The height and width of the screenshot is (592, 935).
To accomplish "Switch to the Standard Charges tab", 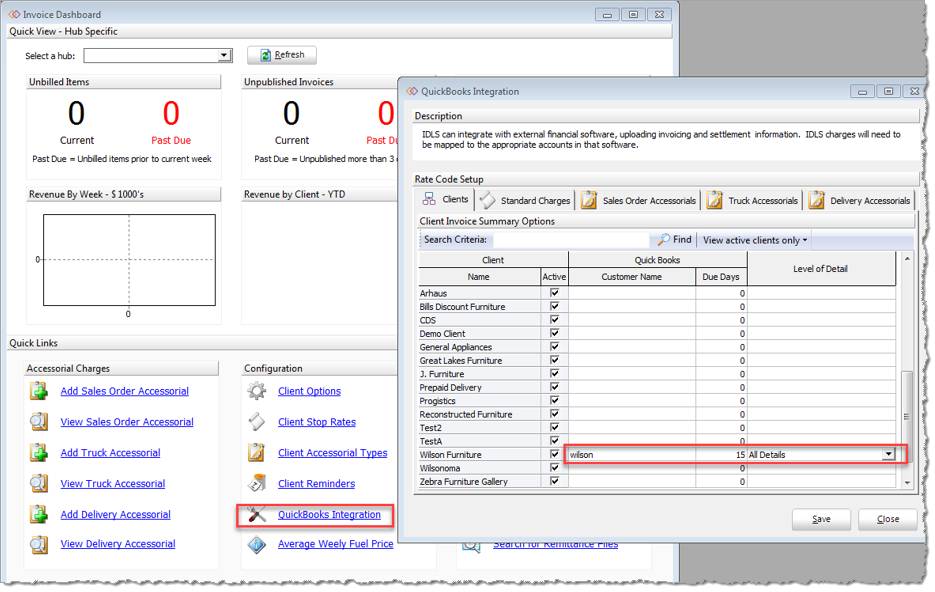I will 525,201.
